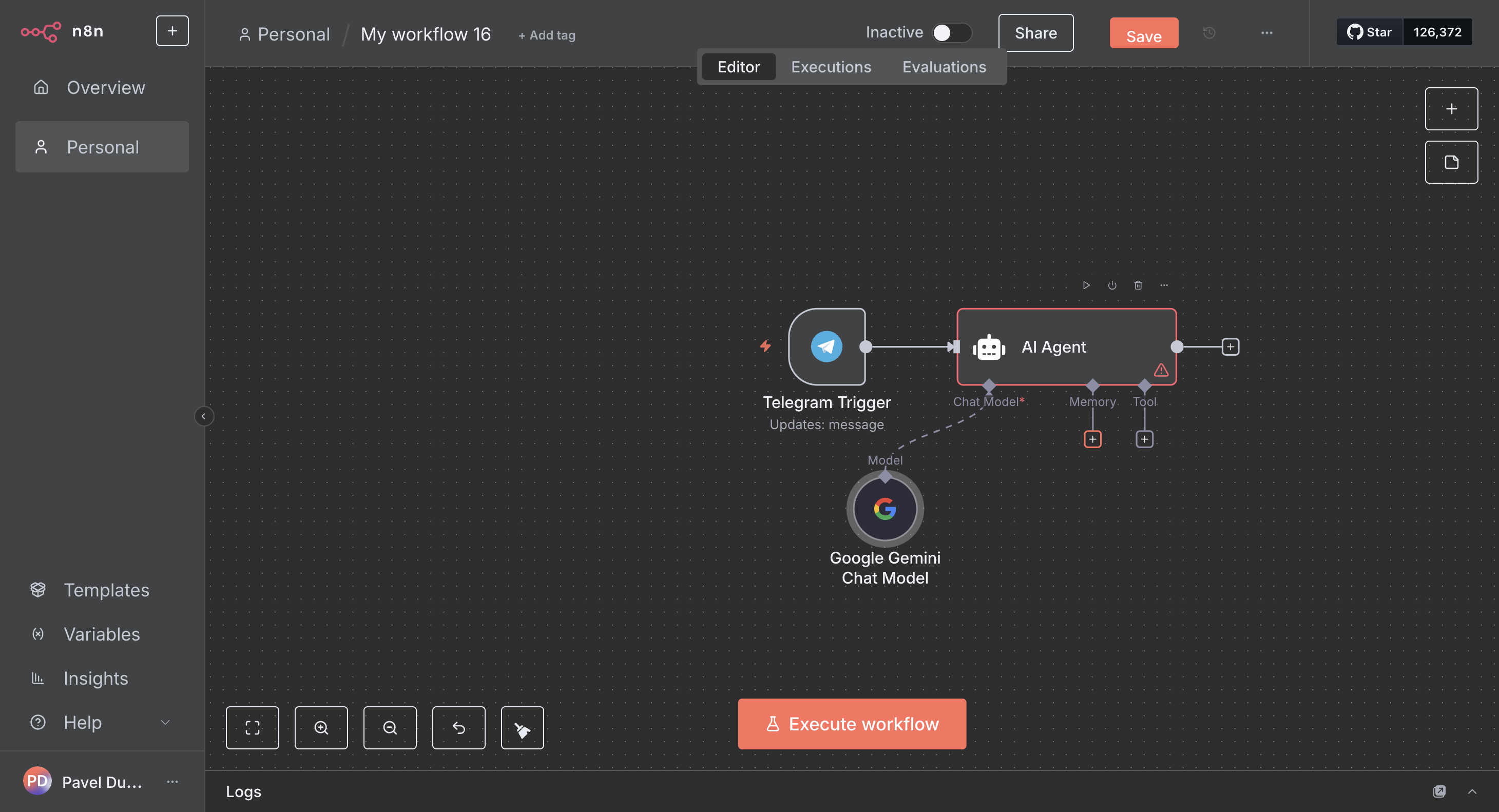Expand the Help menu chevron

click(x=165, y=722)
